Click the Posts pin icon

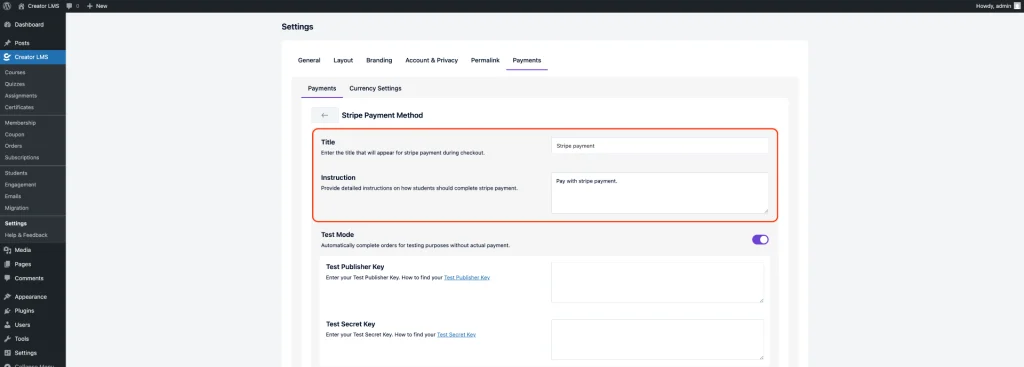tap(7, 43)
